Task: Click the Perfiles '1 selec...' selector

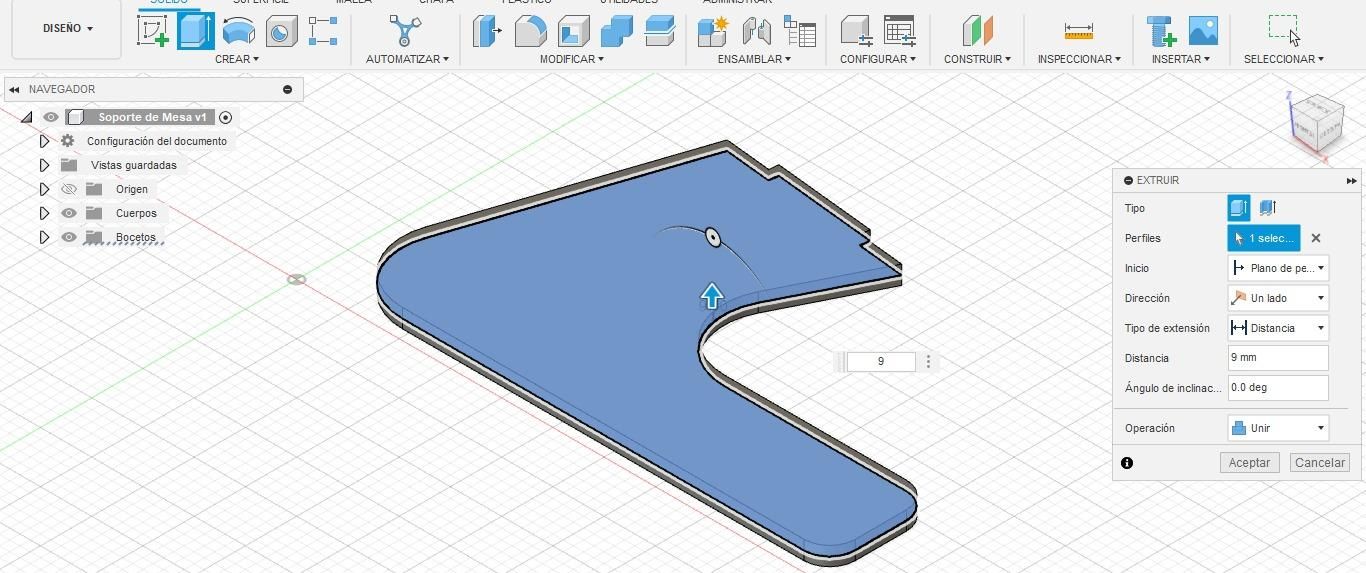Action: point(1264,238)
